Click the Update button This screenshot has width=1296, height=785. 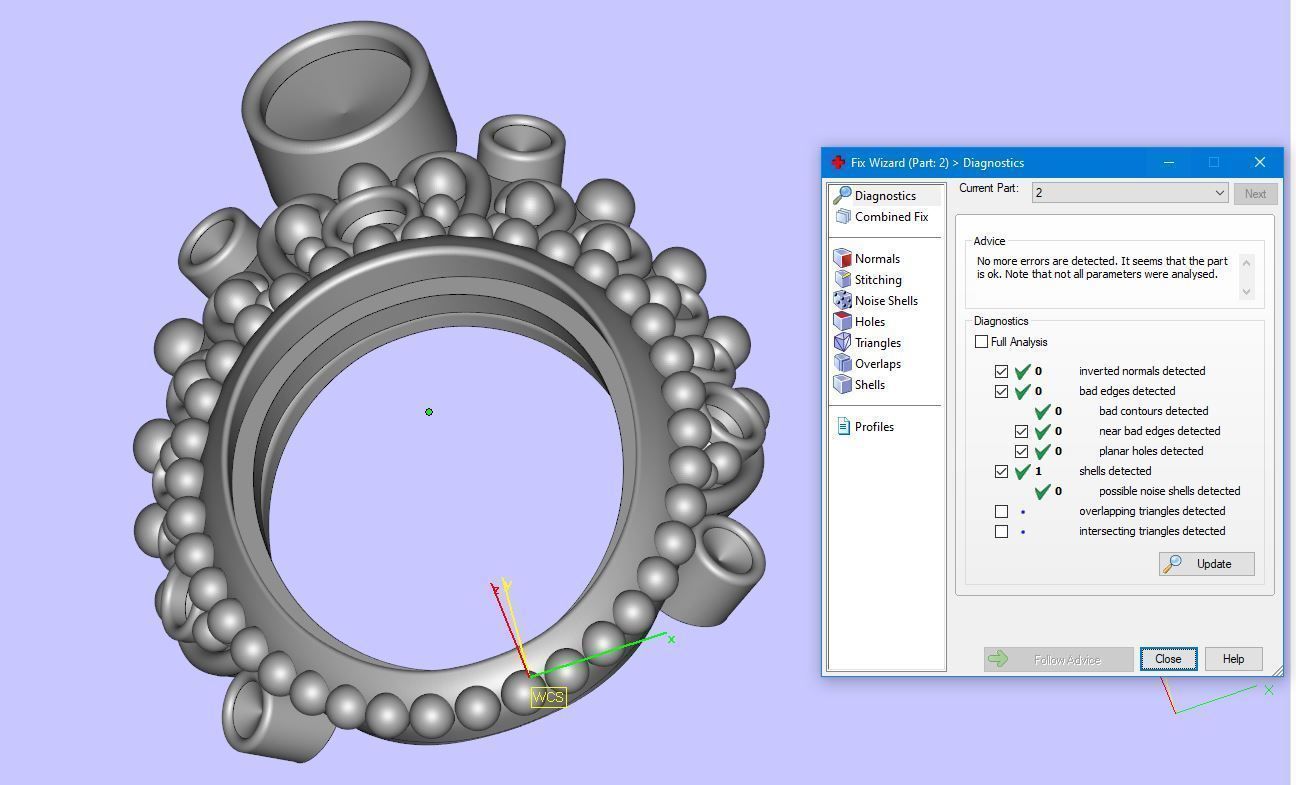1206,564
